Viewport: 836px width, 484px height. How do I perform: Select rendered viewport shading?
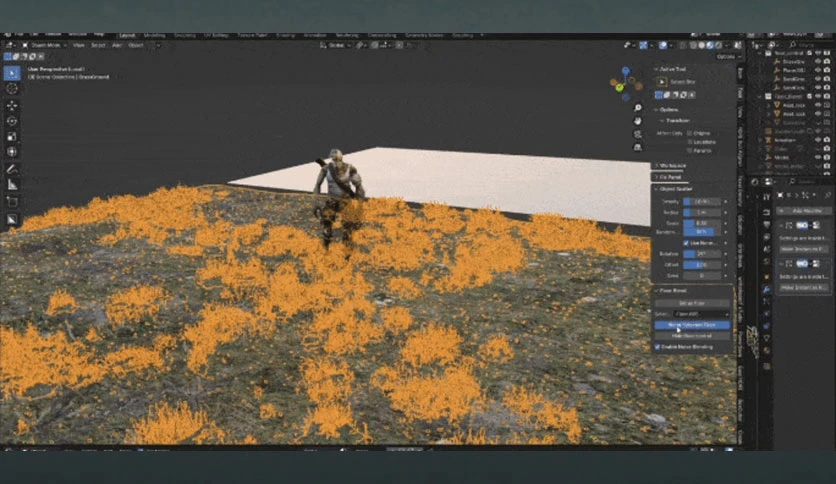(718, 45)
